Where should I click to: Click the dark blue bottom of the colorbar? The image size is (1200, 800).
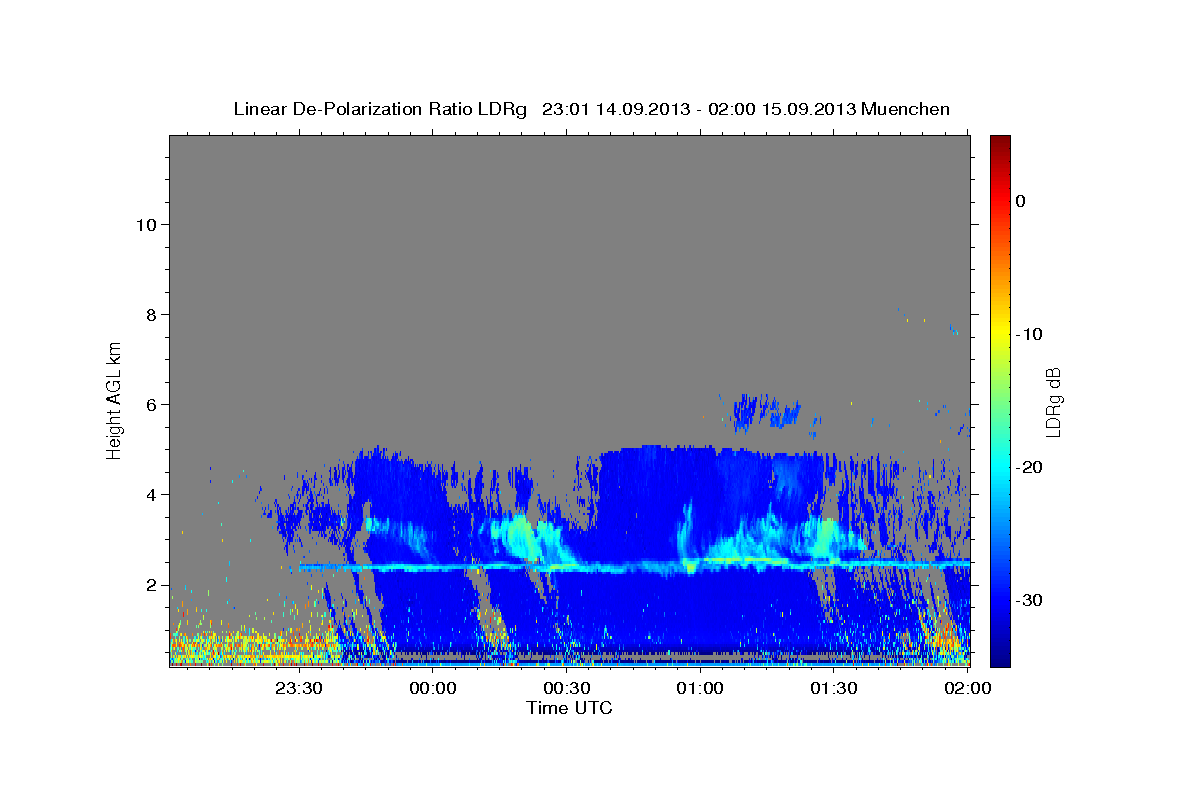[1000, 655]
